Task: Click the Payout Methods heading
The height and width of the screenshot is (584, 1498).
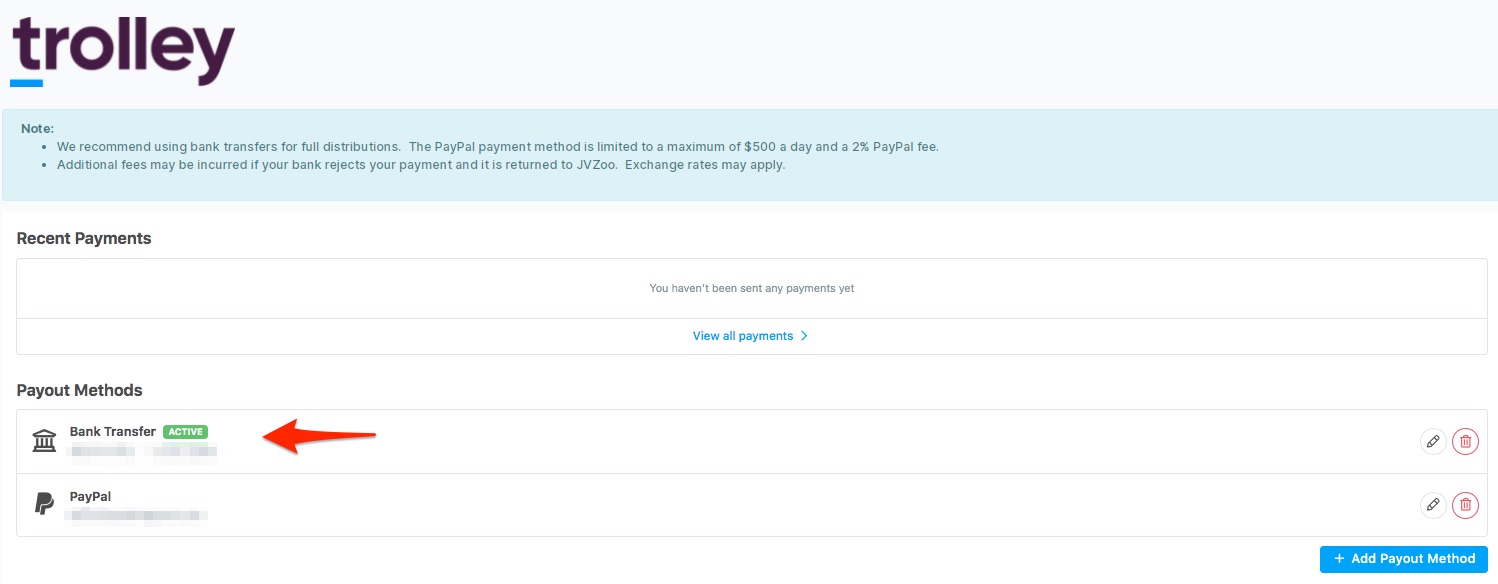Action: point(80,390)
